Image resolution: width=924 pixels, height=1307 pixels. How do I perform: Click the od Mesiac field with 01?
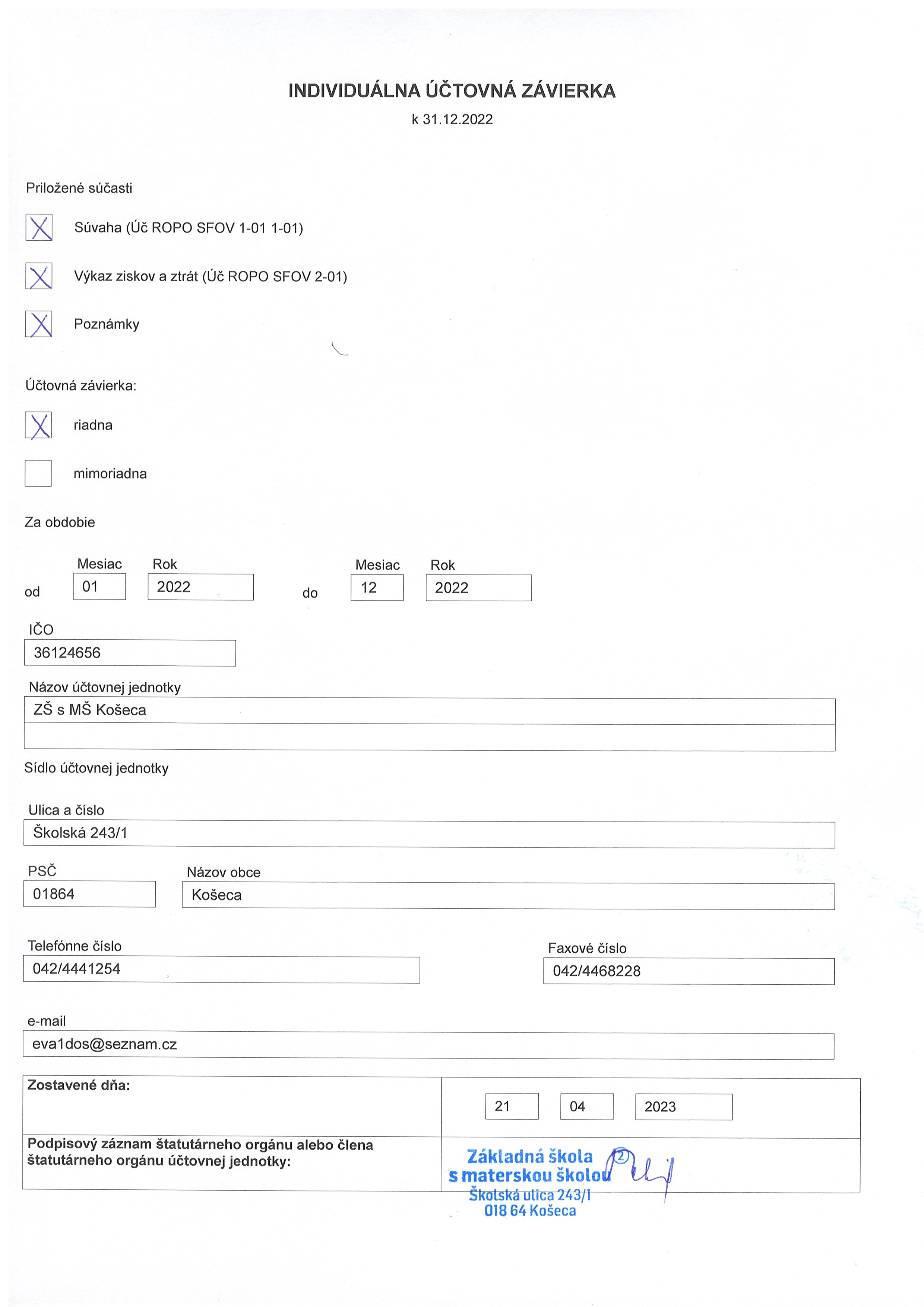coord(99,586)
